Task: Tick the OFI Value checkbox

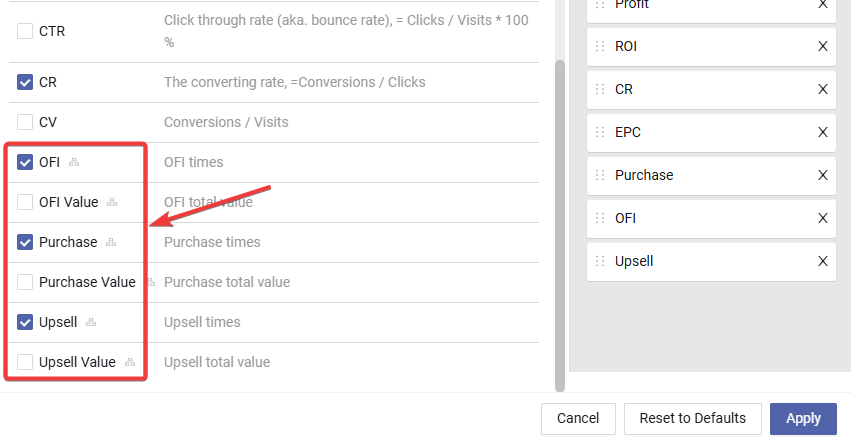Action: click(x=25, y=202)
